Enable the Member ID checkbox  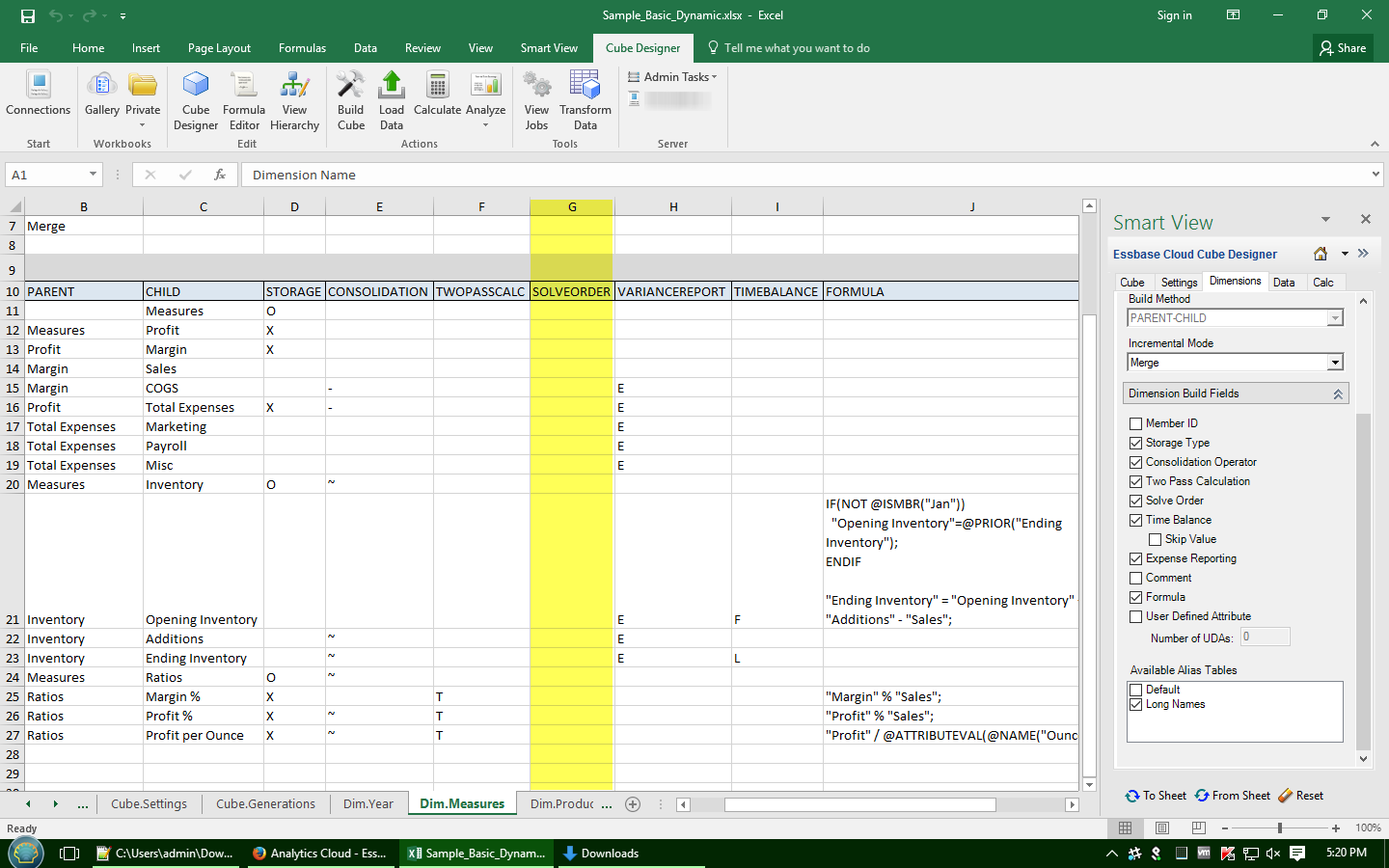pyautogui.click(x=1135, y=423)
